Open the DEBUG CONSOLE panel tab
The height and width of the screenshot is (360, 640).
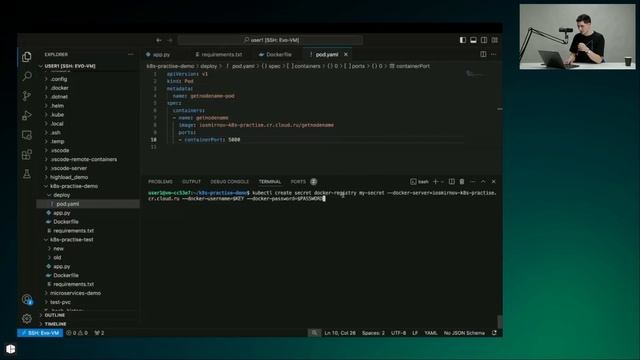click(229, 182)
